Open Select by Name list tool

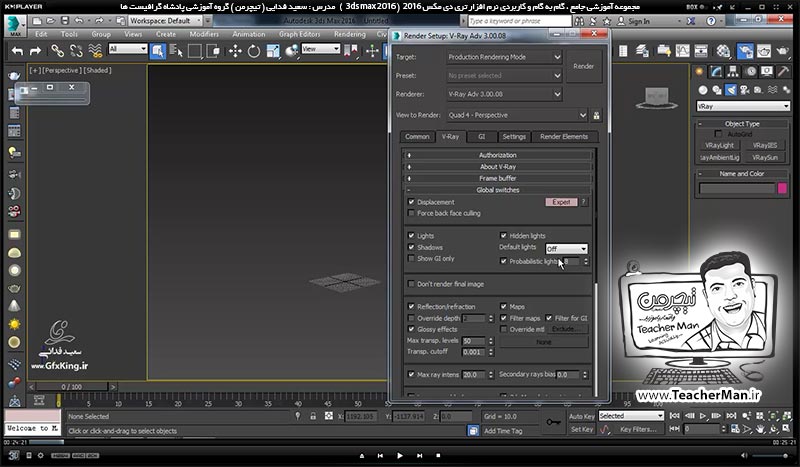[176, 51]
